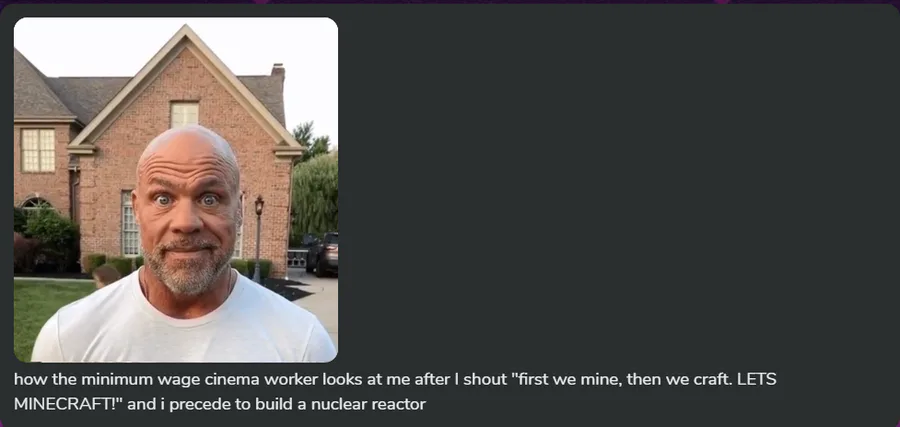Viewport: 900px width, 427px height.
Task: Click the street lamp post in photo
Action: tap(259, 238)
